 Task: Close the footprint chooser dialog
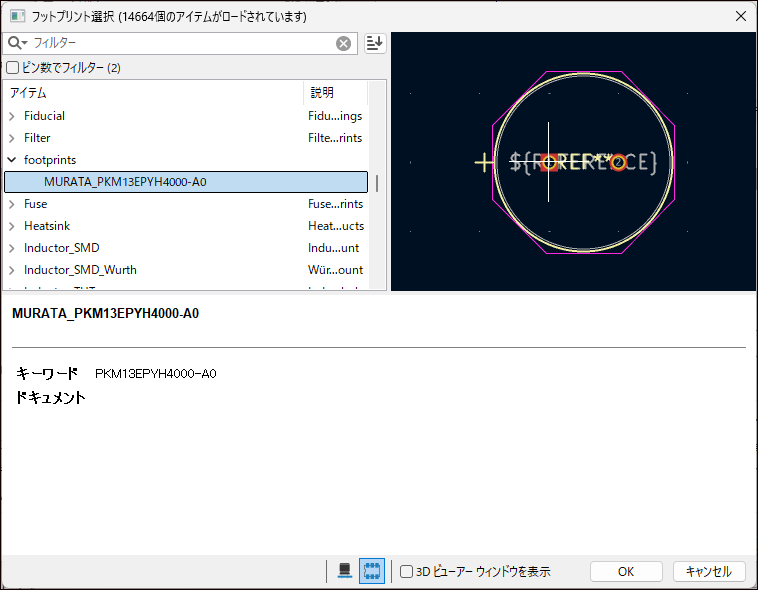740,16
